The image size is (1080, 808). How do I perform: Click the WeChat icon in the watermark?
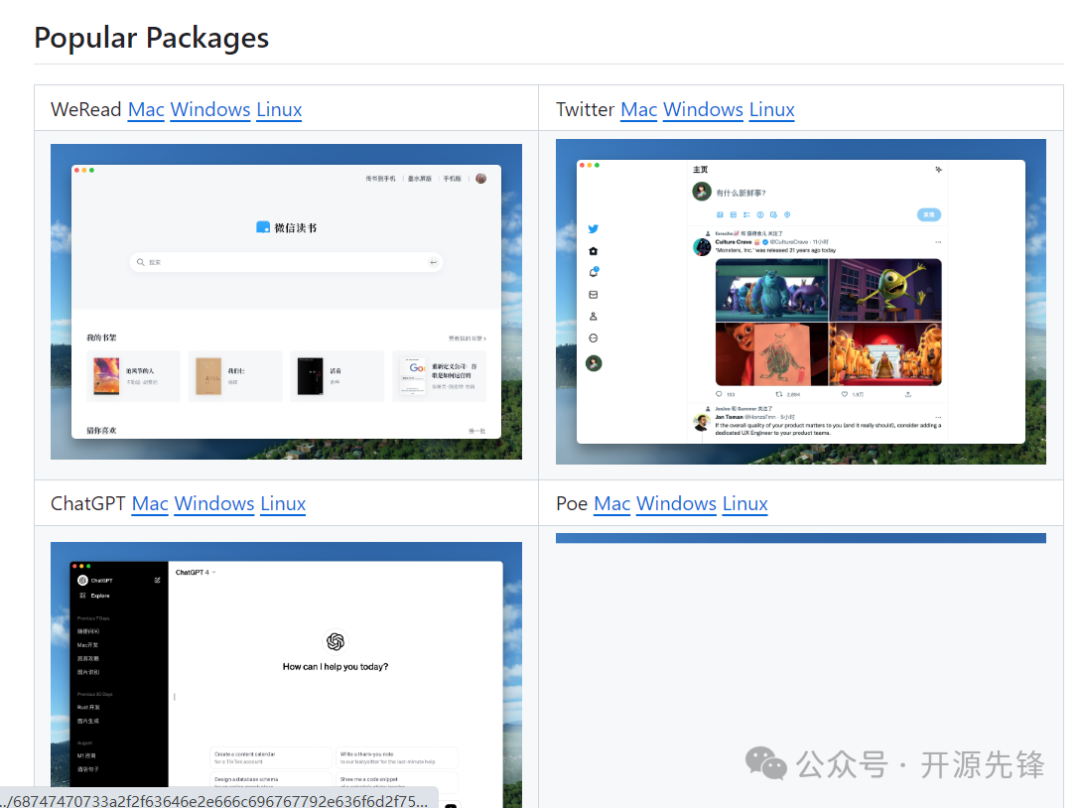[767, 765]
